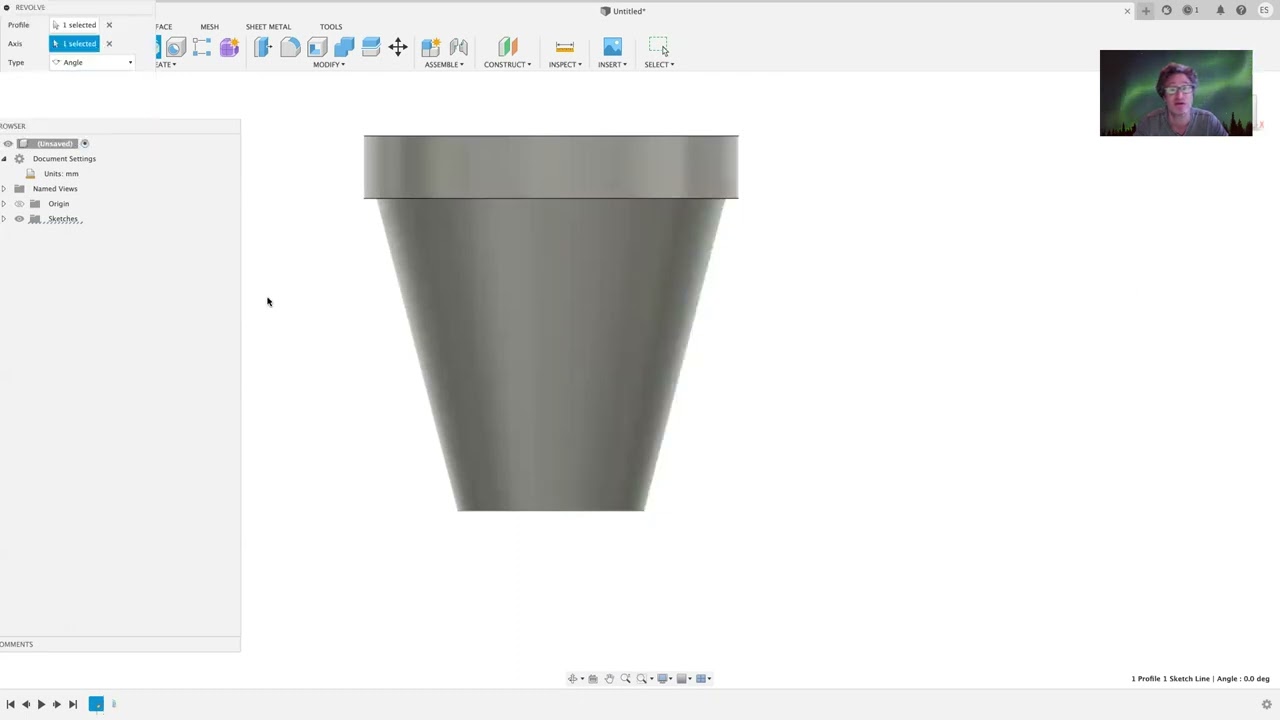Viewport: 1280px width, 720px height.
Task: Expand the Origin folder
Action: [4, 203]
